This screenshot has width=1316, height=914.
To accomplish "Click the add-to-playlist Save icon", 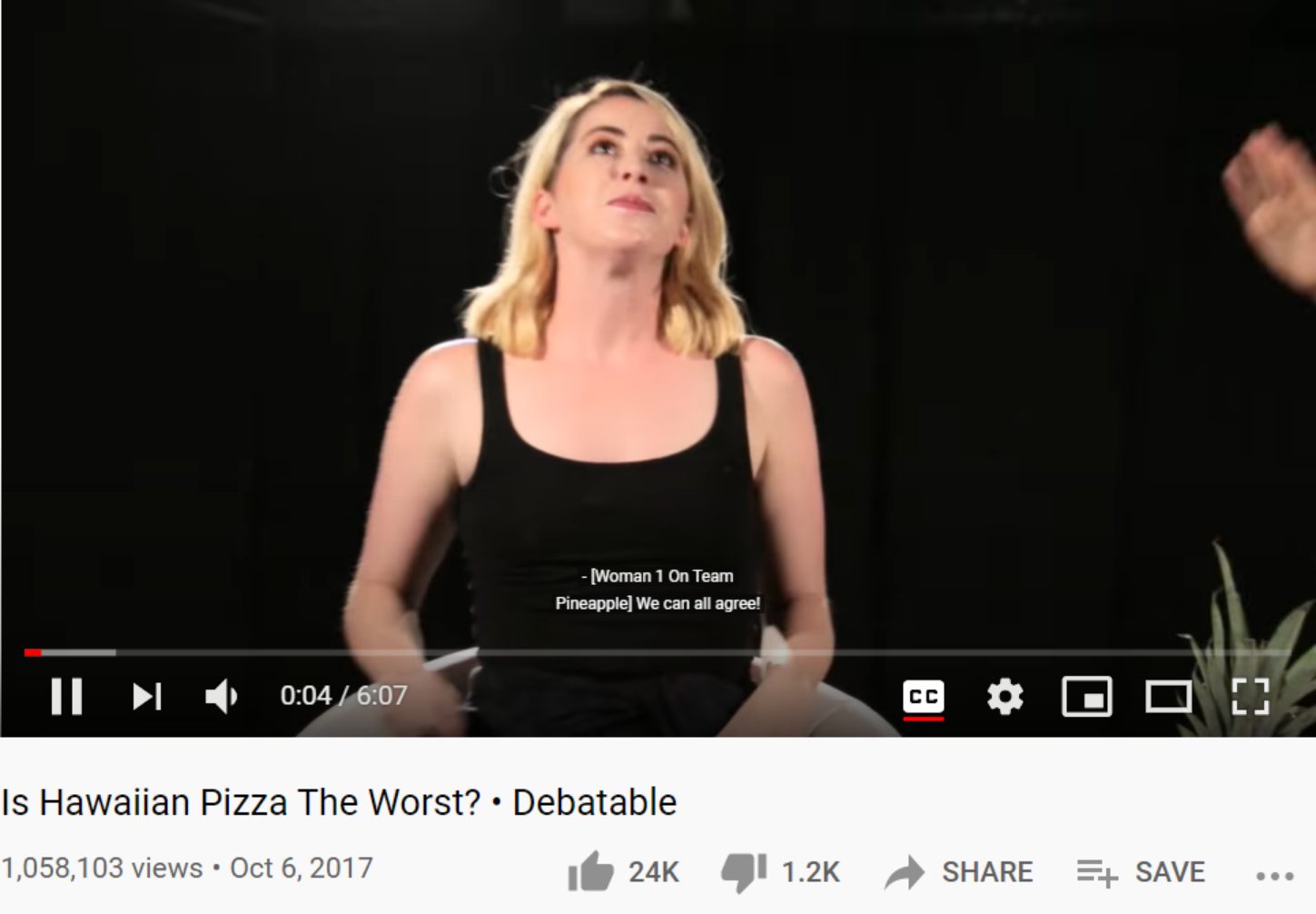I will coord(1096,873).
